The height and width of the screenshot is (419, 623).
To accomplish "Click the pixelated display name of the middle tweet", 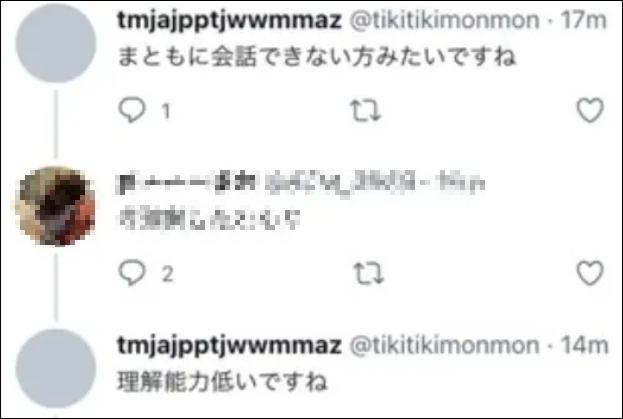I will point(187,183).
